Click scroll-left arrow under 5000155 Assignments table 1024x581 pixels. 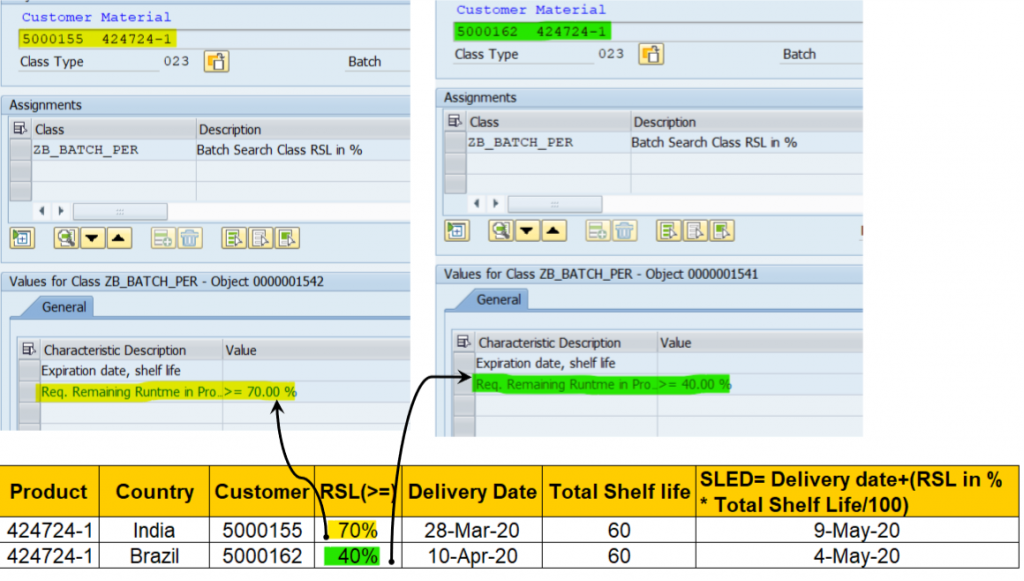[42, 211]
